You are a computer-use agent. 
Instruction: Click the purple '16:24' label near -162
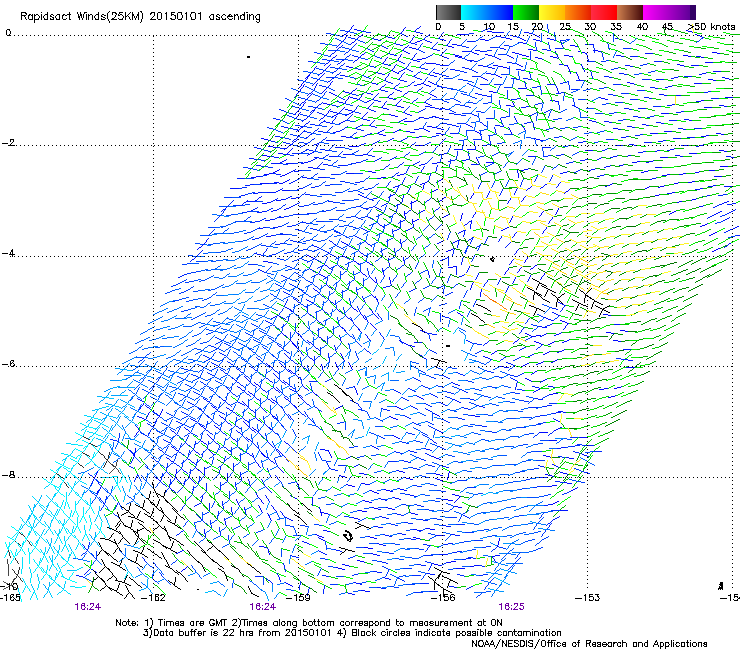[x=88, y=607]
